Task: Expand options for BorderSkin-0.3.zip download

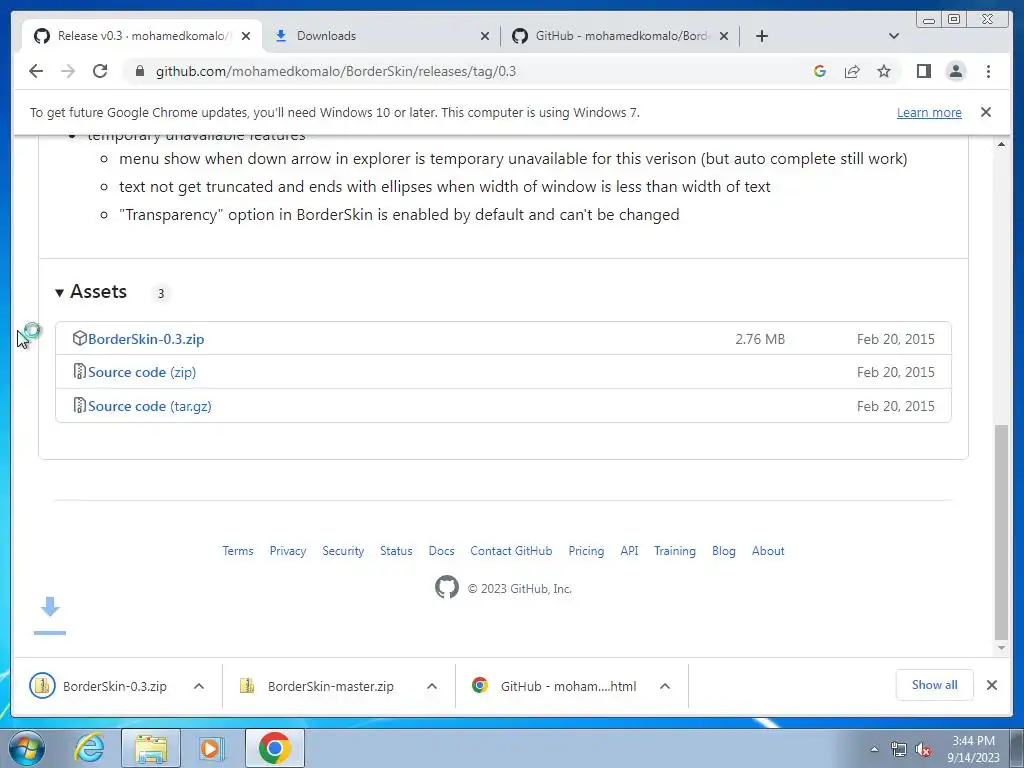Action: pos(199,686)
